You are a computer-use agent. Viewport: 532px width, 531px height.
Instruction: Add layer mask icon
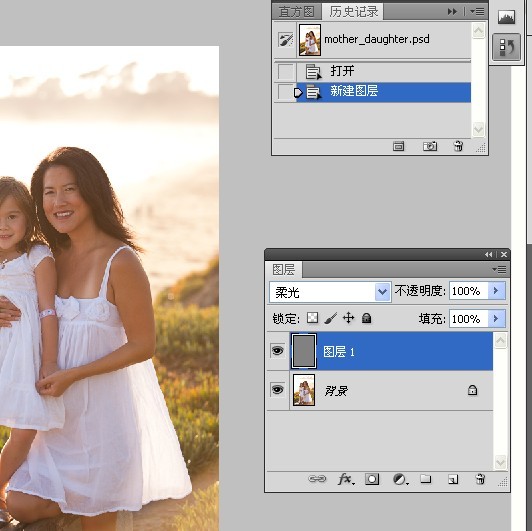tap(372, 479)
